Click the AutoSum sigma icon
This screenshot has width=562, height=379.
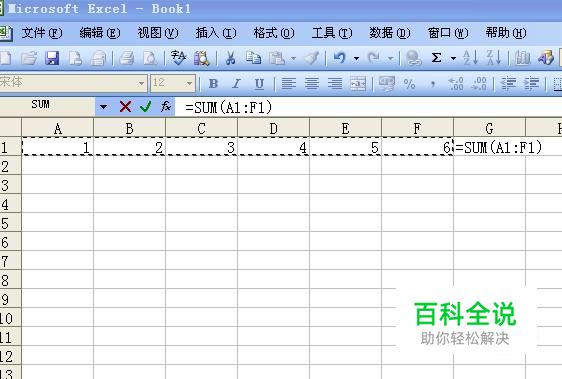(x=436, y=58)
